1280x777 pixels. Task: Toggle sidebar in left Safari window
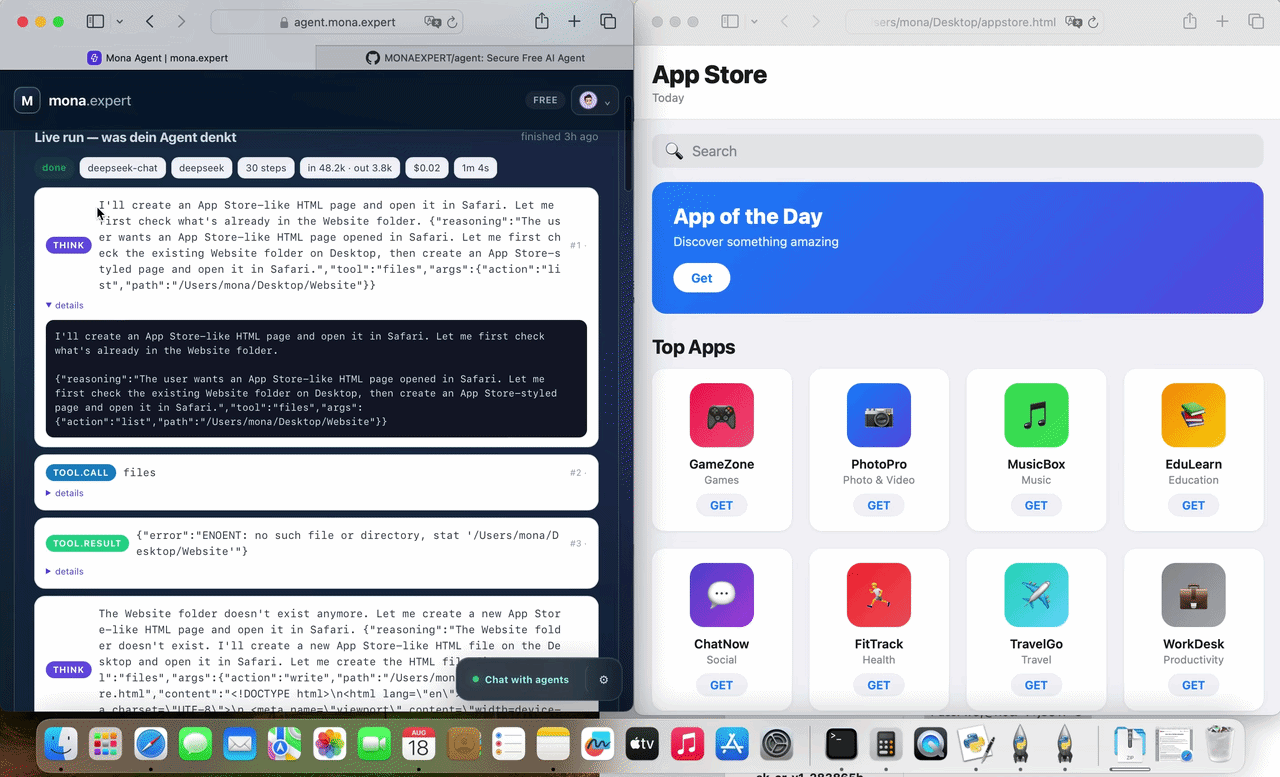point(95,21)
